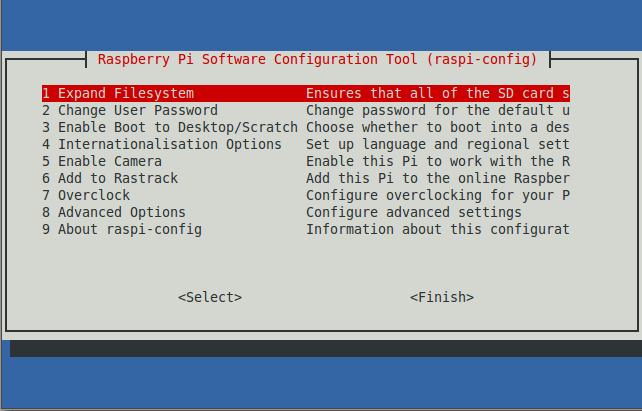Click the 'Change password for the default' description
Screen dimensions: 642x411
[x=437, y=110]
